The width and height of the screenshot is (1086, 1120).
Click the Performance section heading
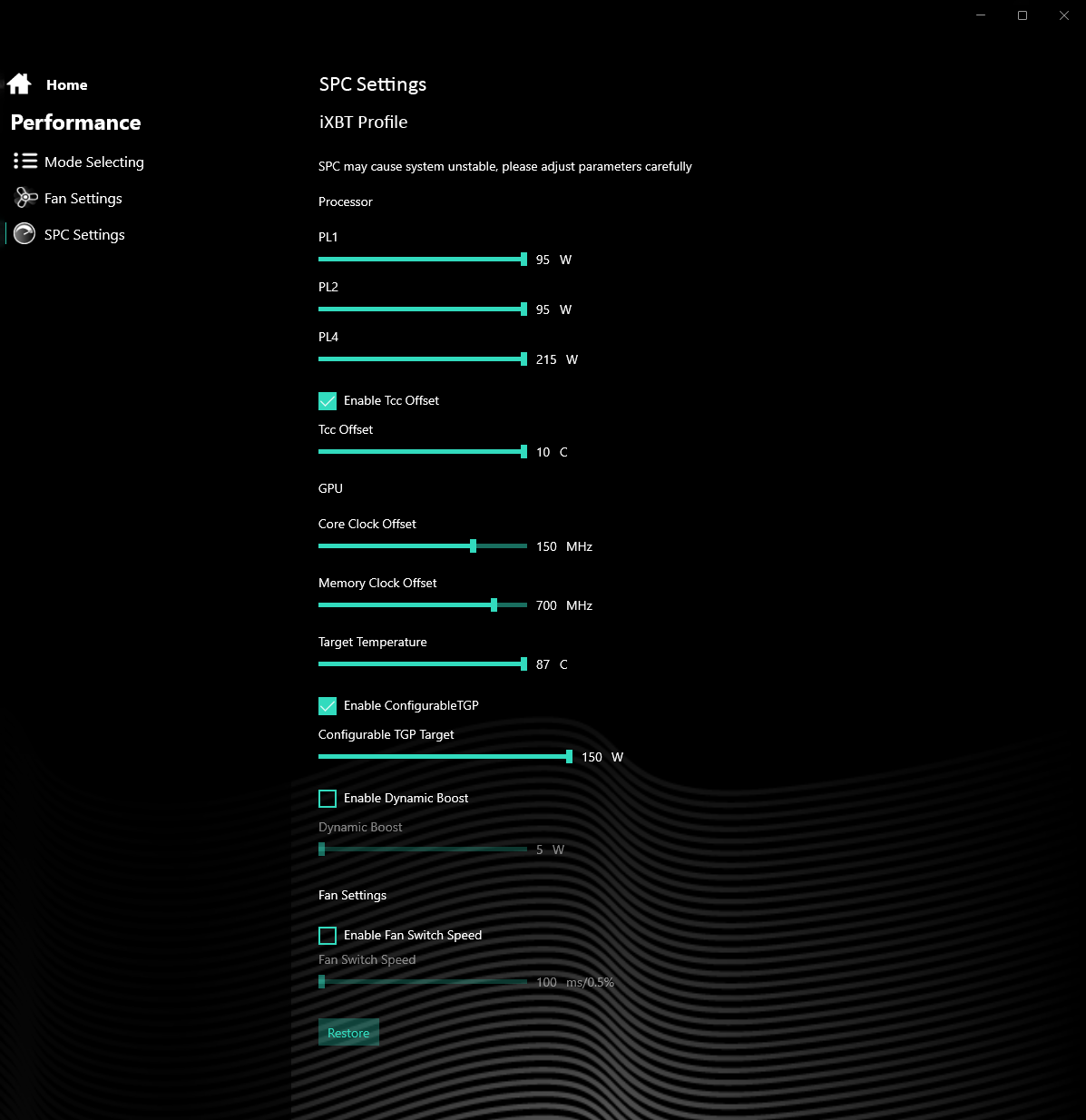tap(75, 123)
